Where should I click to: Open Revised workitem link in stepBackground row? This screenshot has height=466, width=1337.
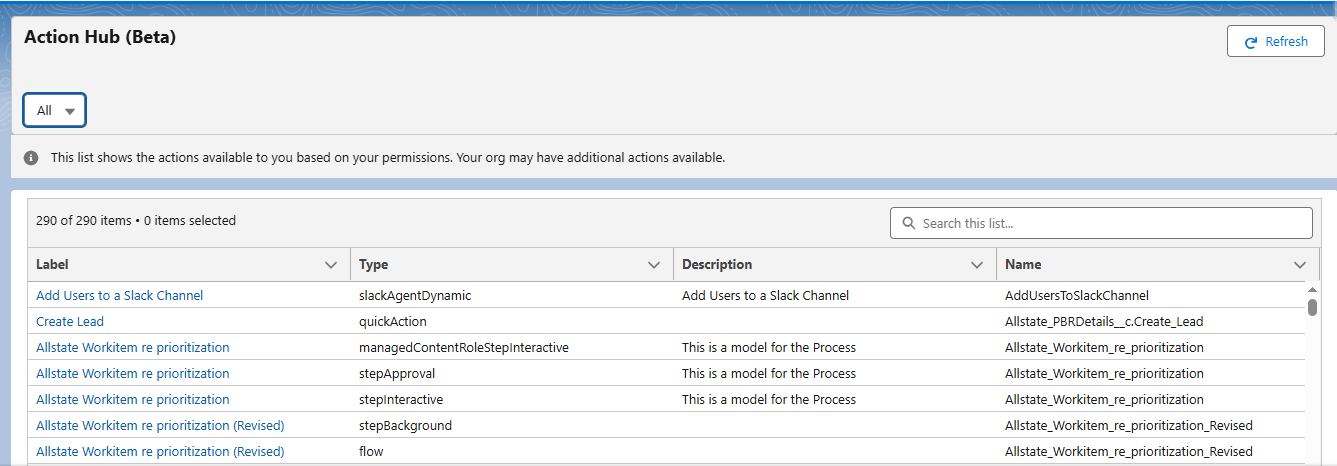160,426
